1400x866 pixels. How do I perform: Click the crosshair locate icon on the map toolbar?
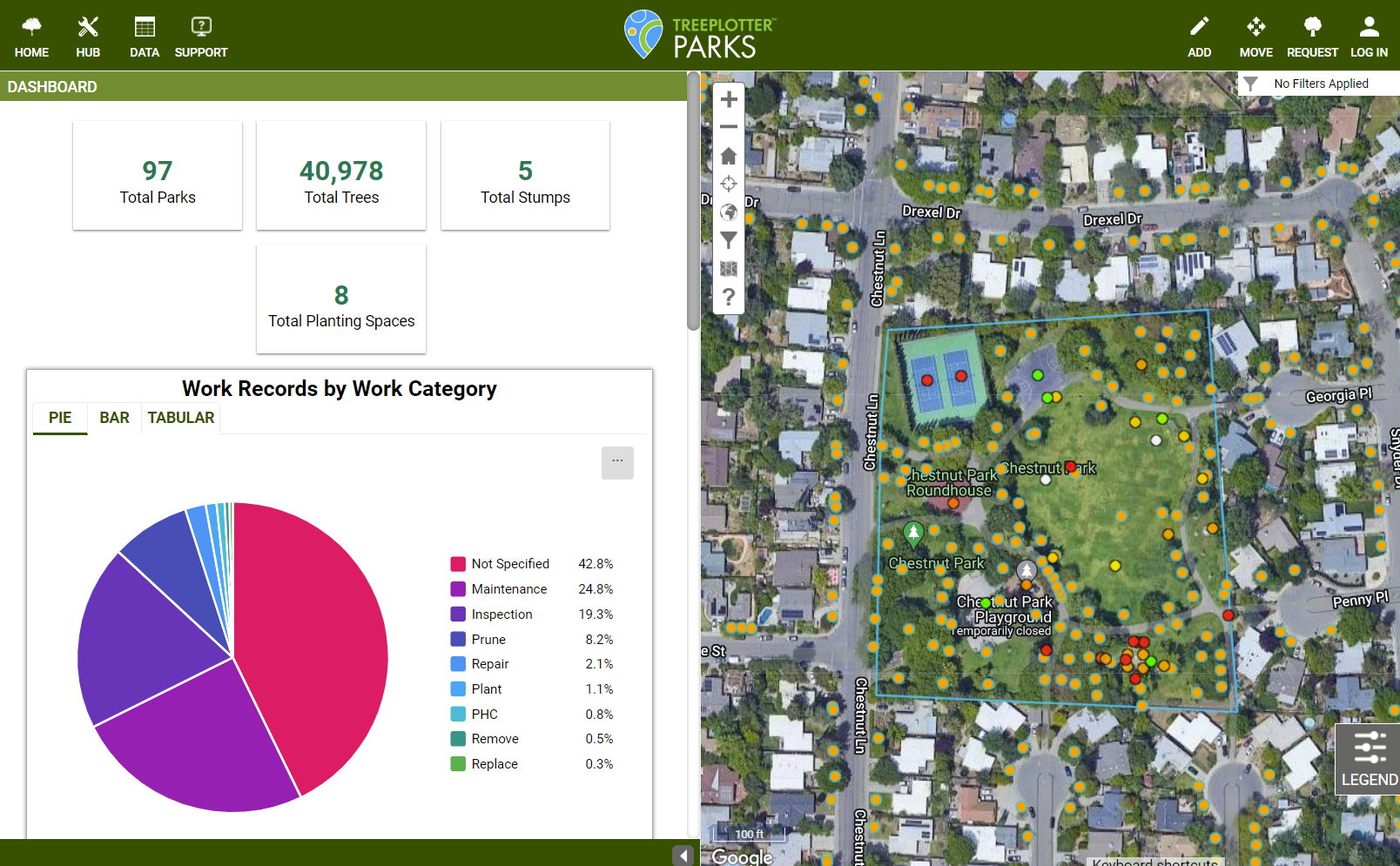coord(728,184)
